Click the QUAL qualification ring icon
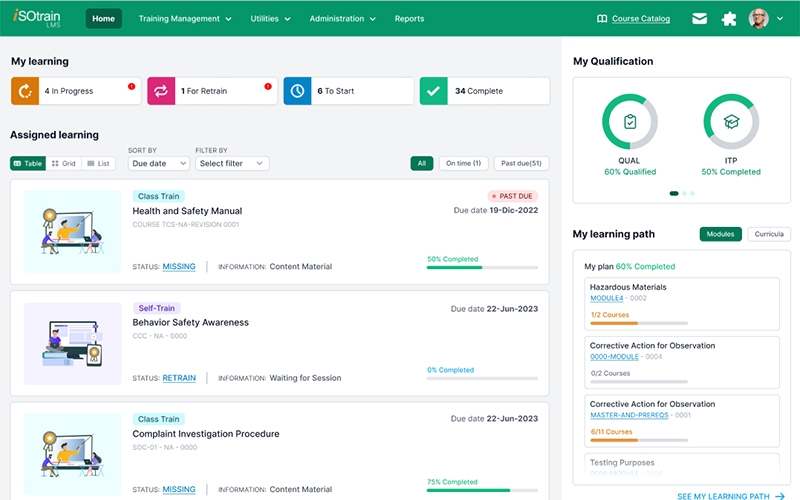This screenshot has height=500, width=800. tap(629, 122)
